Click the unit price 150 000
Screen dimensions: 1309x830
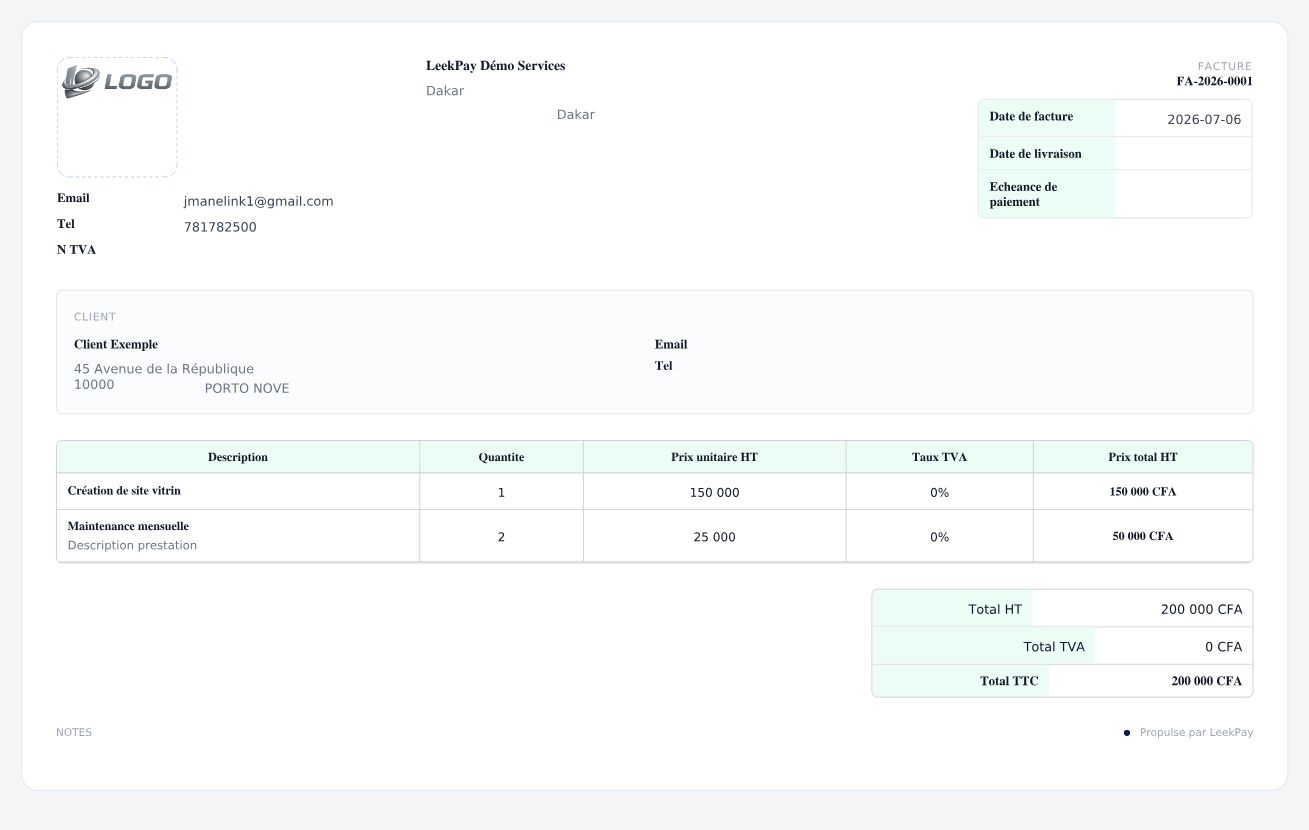tap(715, 493)
